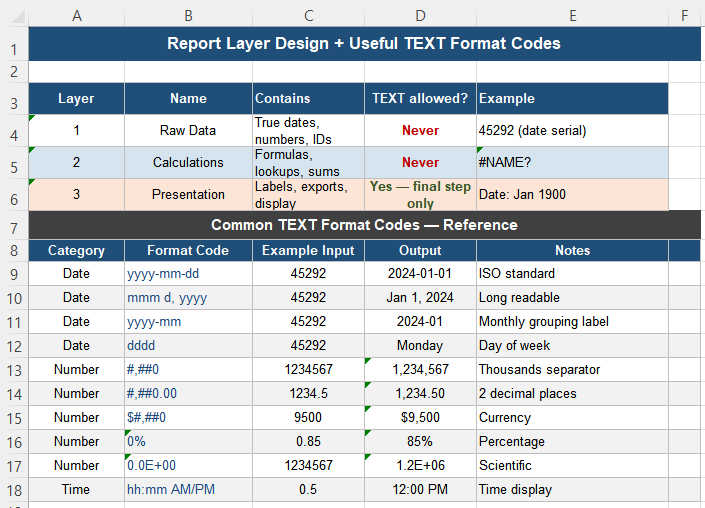Select row 7 header
Screen dimensions: 705x508
click(x=14, y=225)
